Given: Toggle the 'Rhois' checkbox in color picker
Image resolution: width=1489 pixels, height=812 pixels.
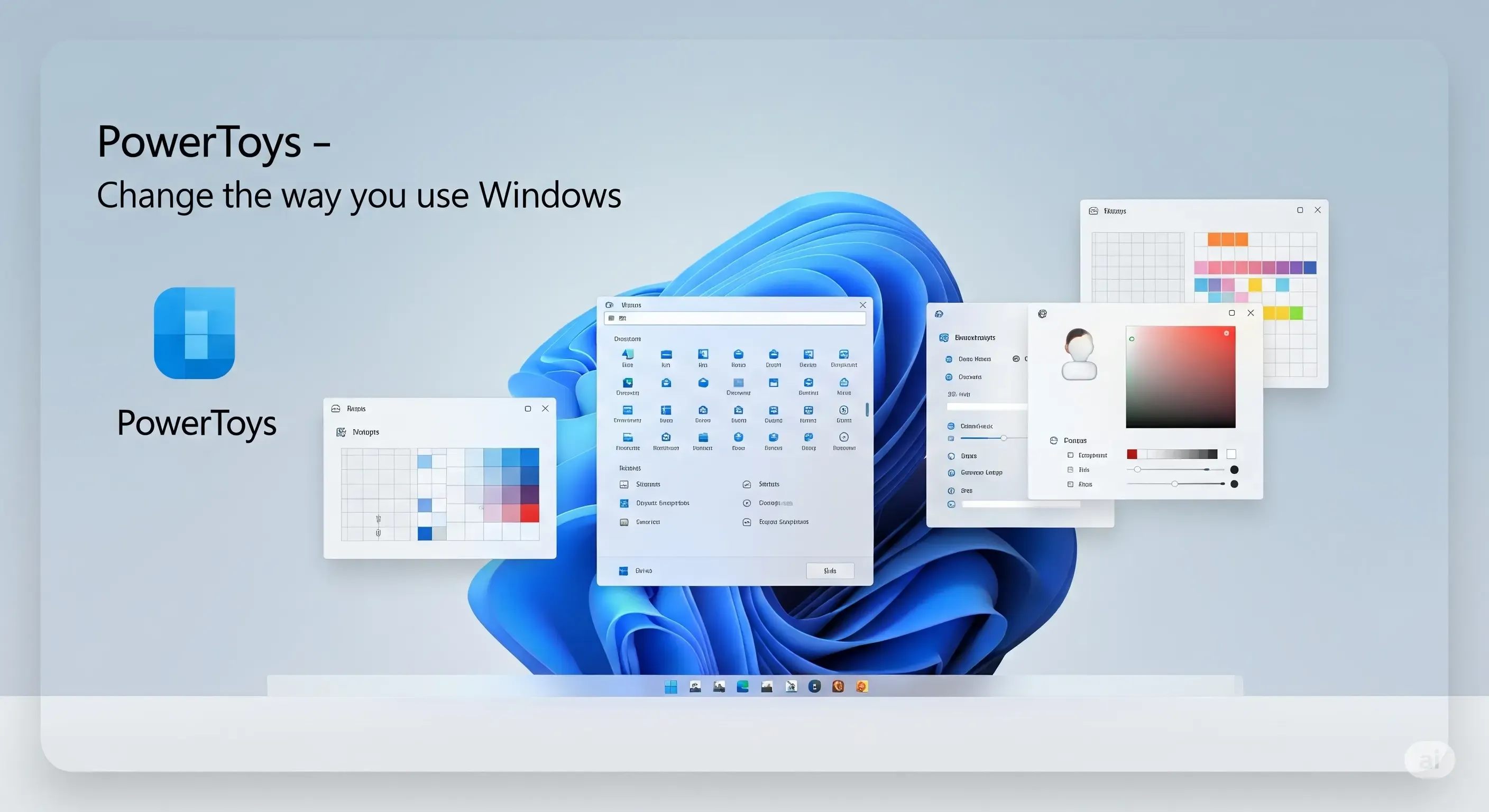Looking at the screenshot, I should pos(1071,484).
